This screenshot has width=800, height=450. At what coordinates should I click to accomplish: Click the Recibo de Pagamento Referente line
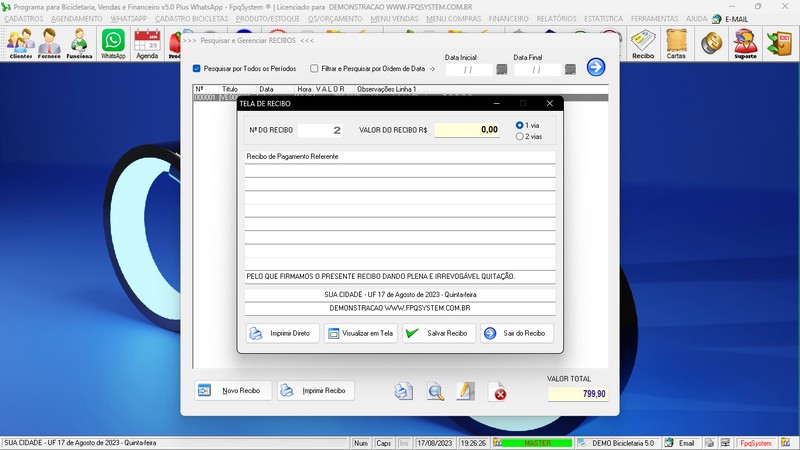(x=400, y=157)
